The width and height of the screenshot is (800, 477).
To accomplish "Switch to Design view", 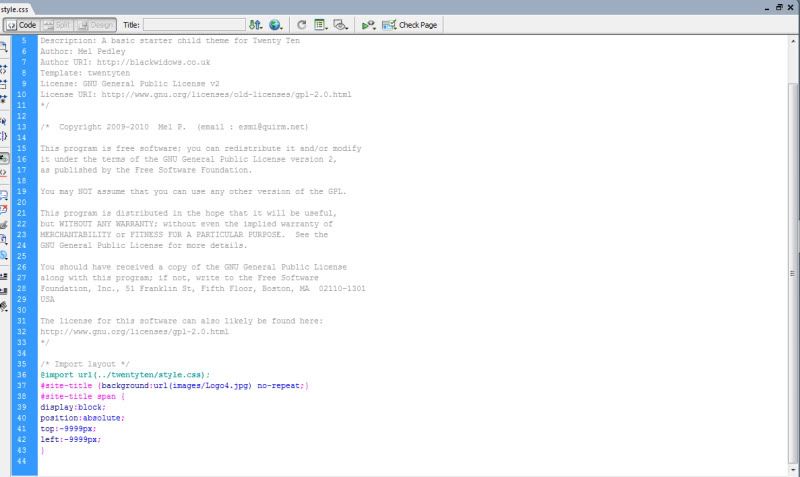I will [x=98, y=24].
